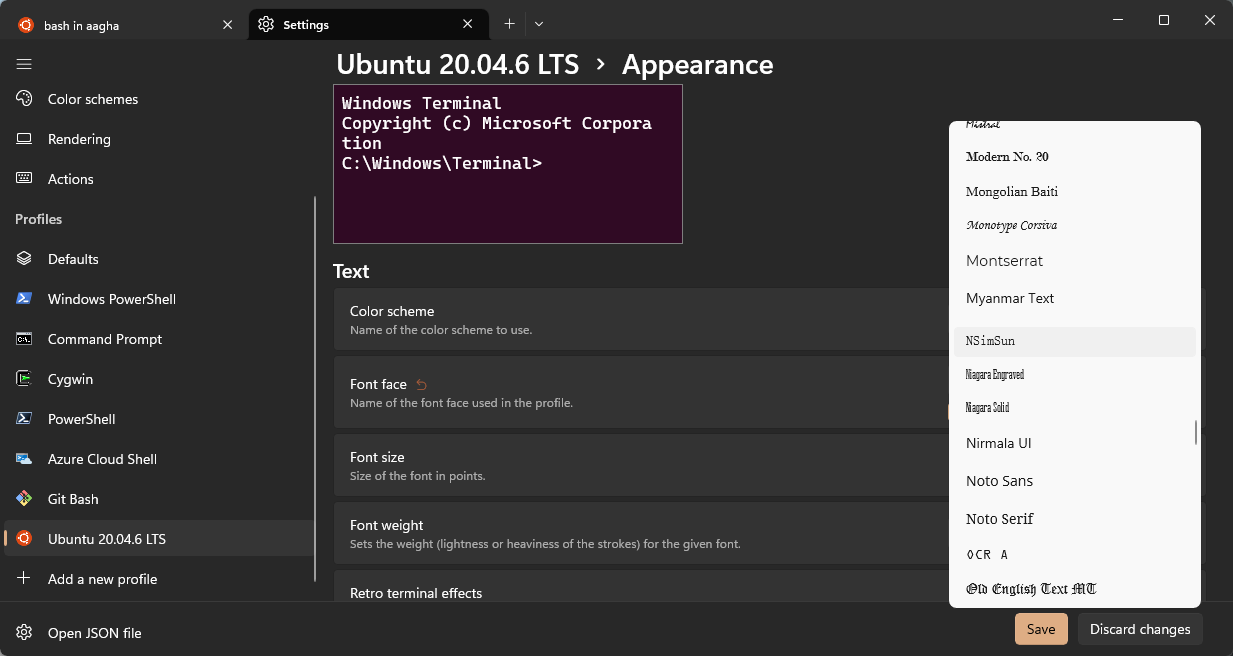The width and height of the screenshot is (1233, 656).
Task: Close the bash in aagha tab
Action: tap(228, 25)
